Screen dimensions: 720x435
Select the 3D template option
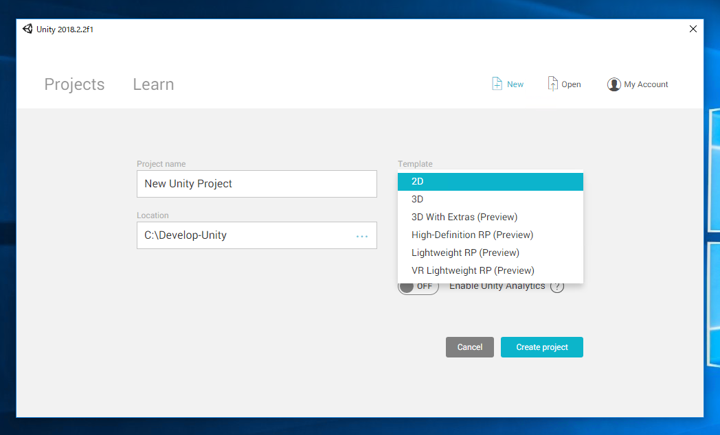[490, 199]
